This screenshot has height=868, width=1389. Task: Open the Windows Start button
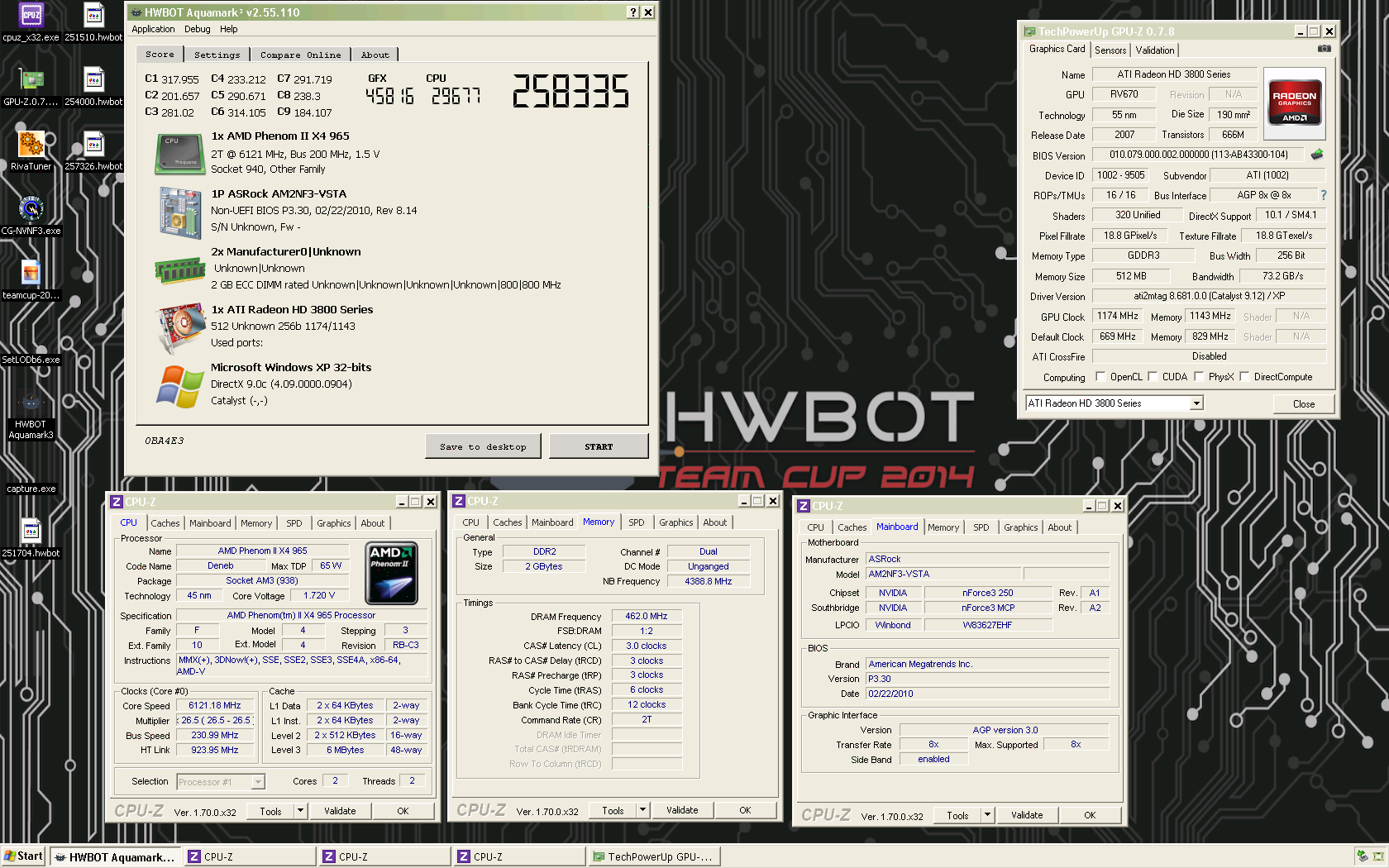23,856
